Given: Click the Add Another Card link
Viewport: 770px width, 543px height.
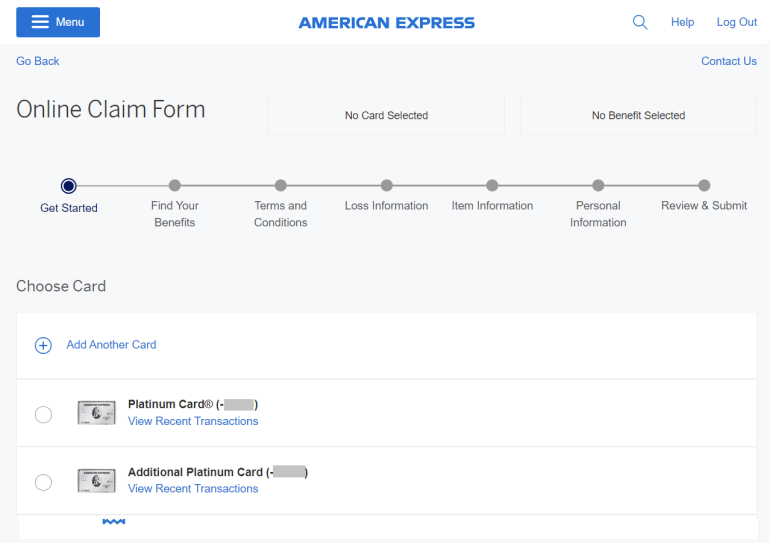Looking at the screenshot, I should coord(111,345).
